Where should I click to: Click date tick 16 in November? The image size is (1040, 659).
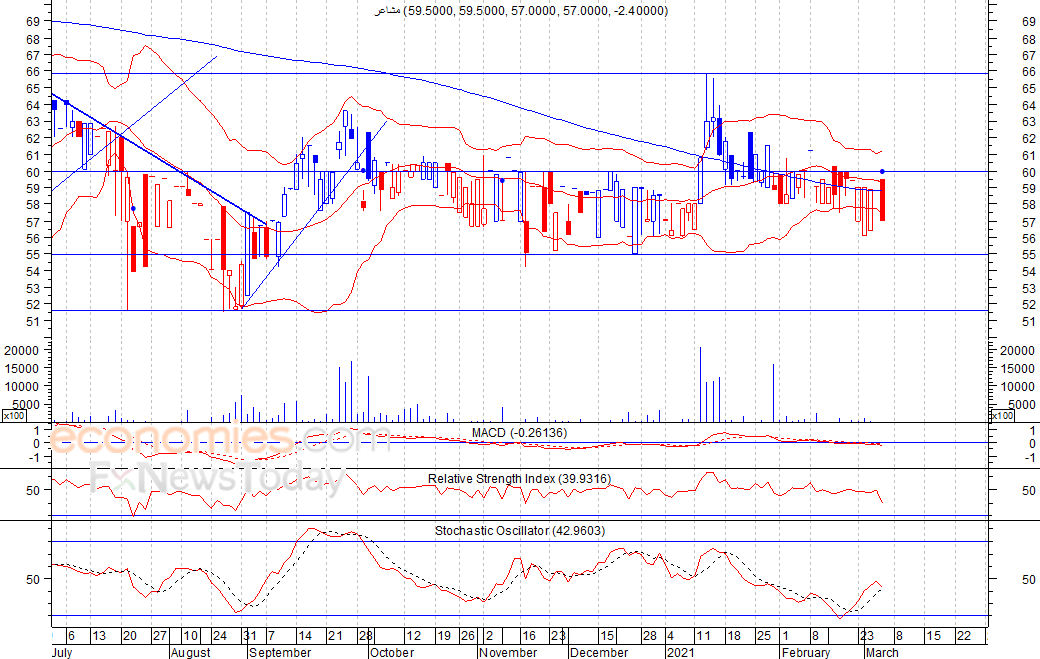pyautogui.click(x=529, y=636)
